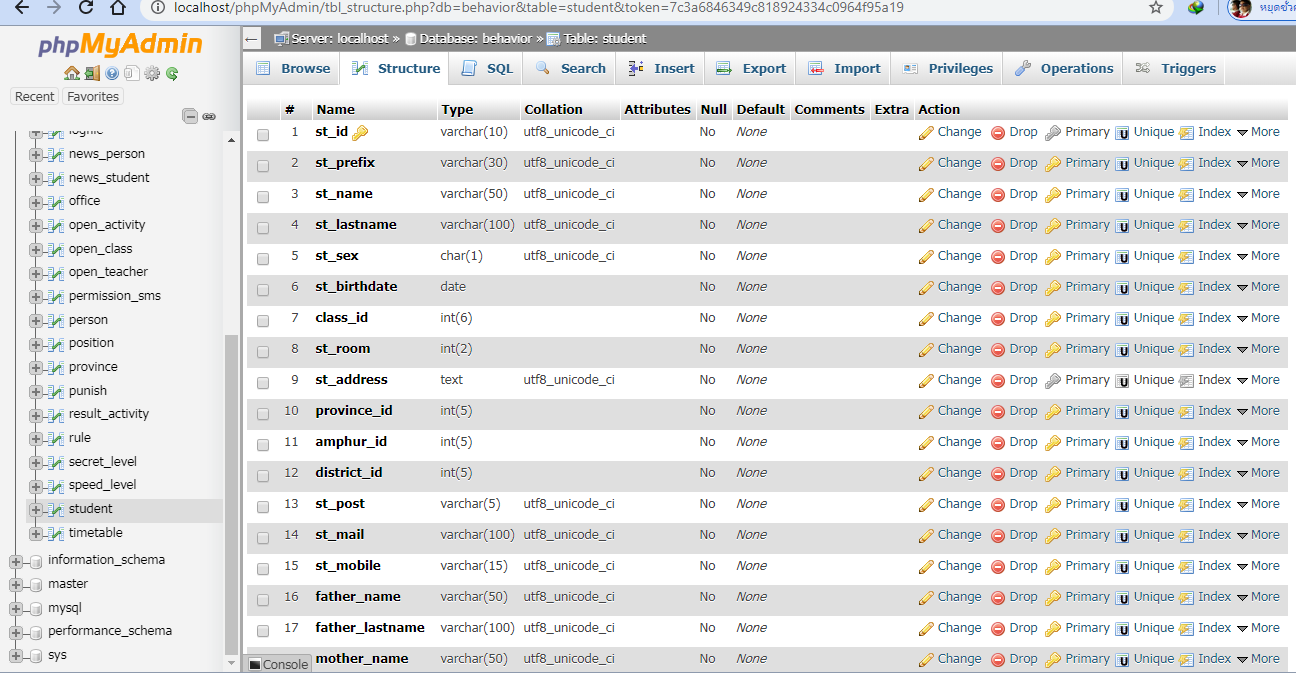Click the link with main panel icon
This screenshot has height=673, width=1296.
point(209,116)
